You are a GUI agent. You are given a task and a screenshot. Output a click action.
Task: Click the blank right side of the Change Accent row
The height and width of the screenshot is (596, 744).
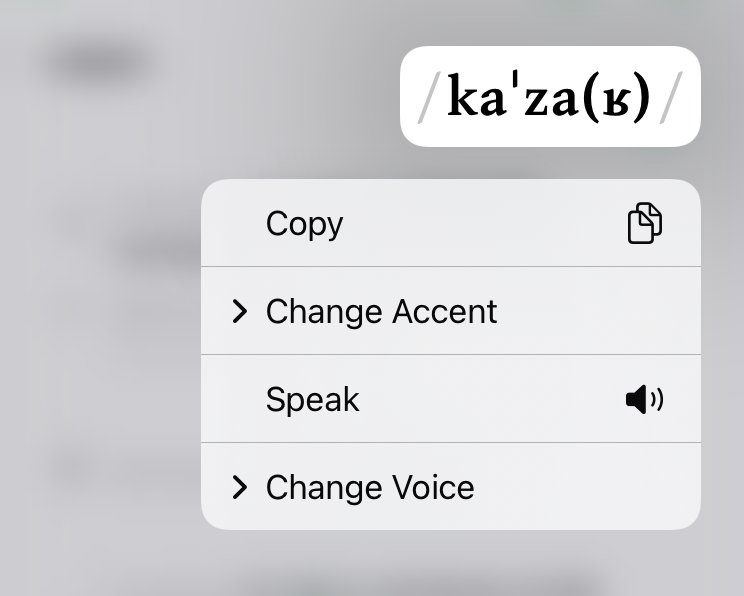(x=598, y=311)
